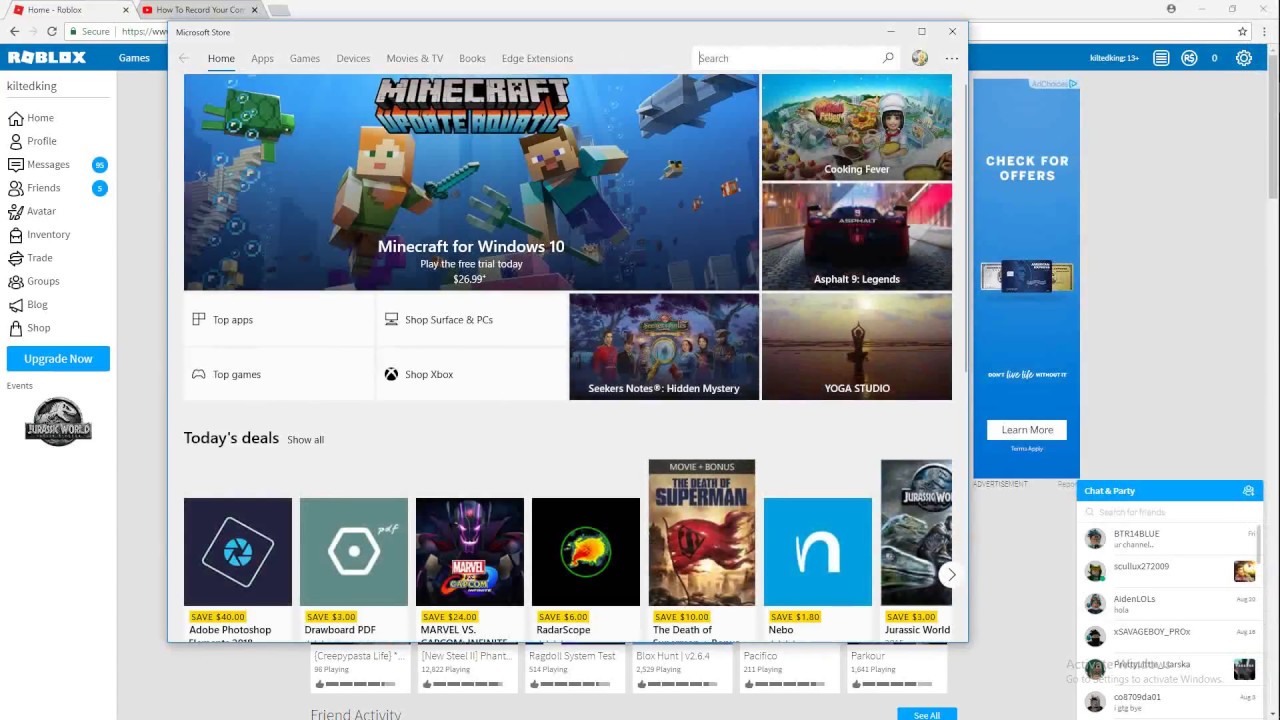This screenshot has width=1280, height=720.
Task: Click the Inventory icon in Roblox sidebar
Action: [16, 235]
